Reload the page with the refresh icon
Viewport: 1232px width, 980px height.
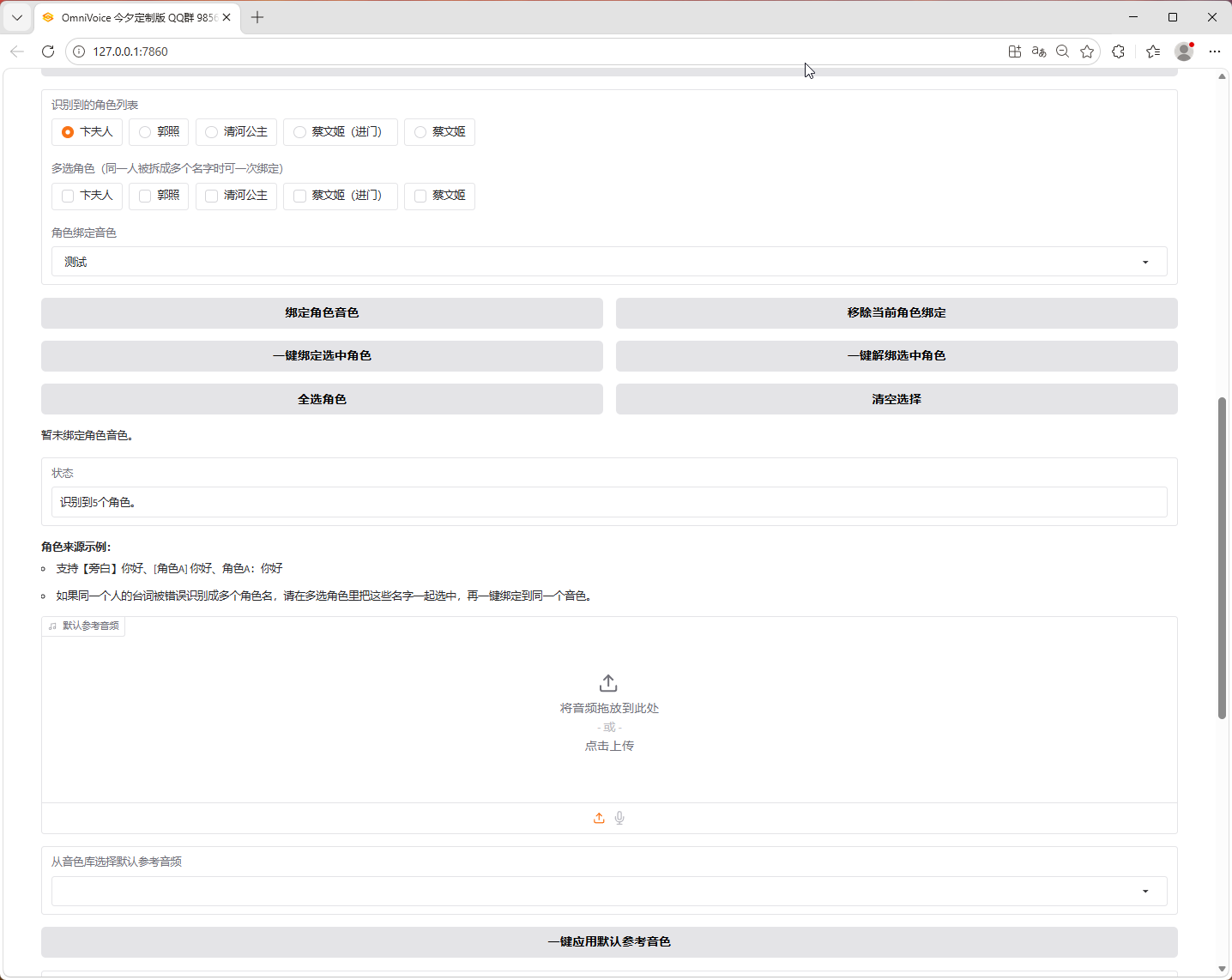pos(48,51)
